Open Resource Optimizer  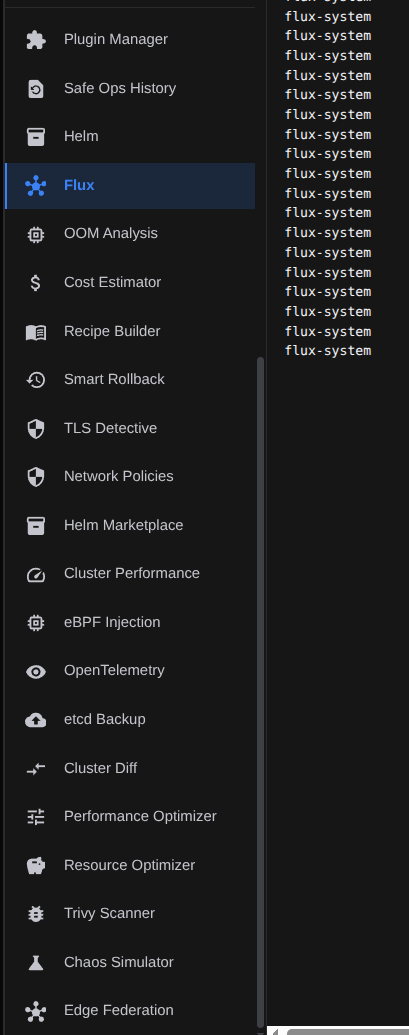point(130,865)
